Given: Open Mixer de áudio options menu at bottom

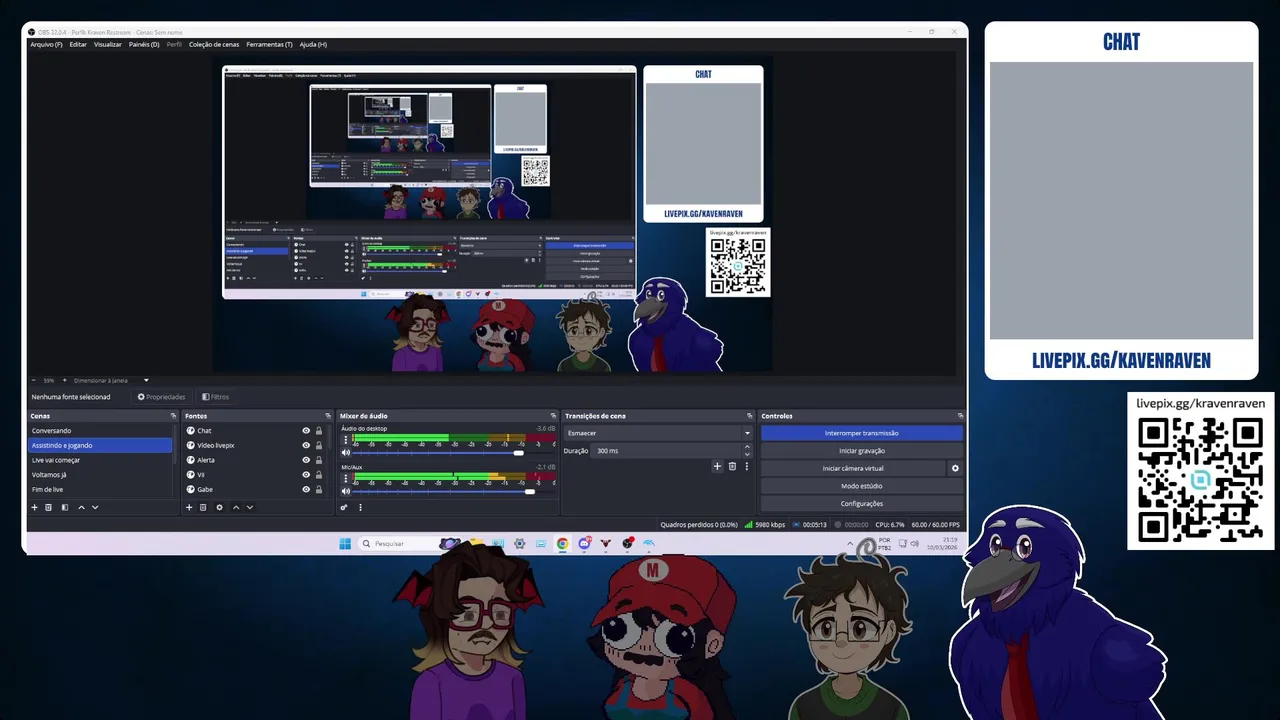Looking at the screenshot, I should pyautogui.click(x=360, y=507).
